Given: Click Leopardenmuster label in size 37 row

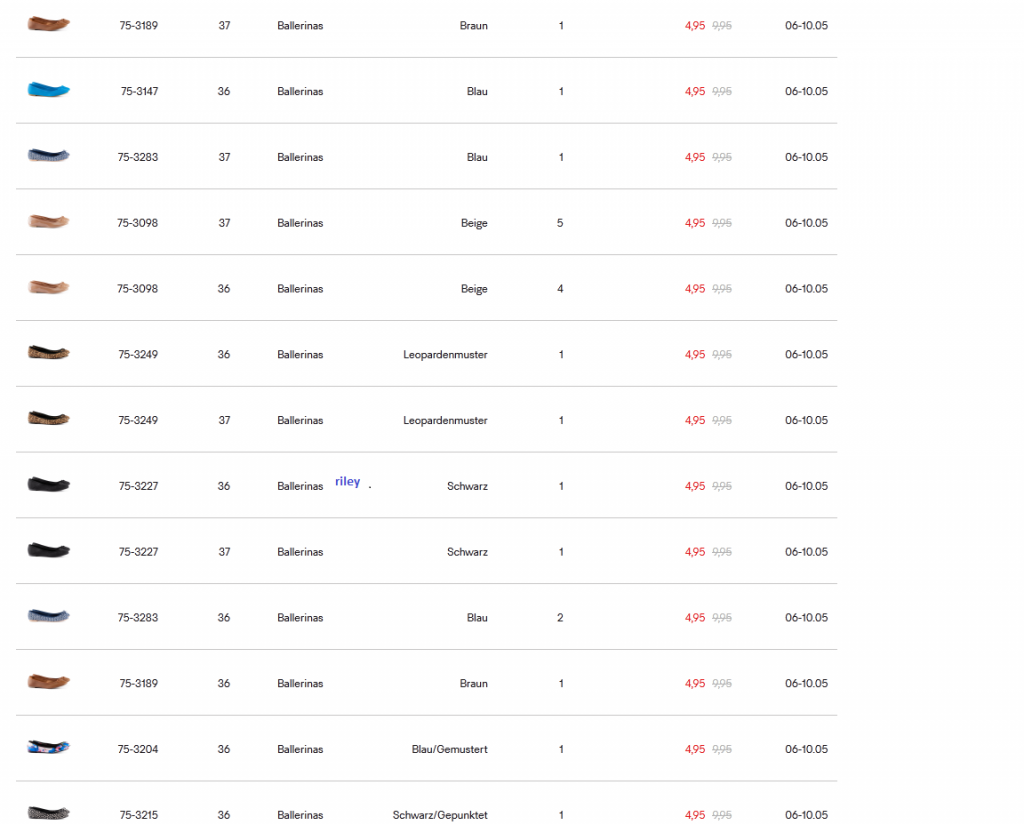Looking at the screenshot, I should (x=445, y=420).
